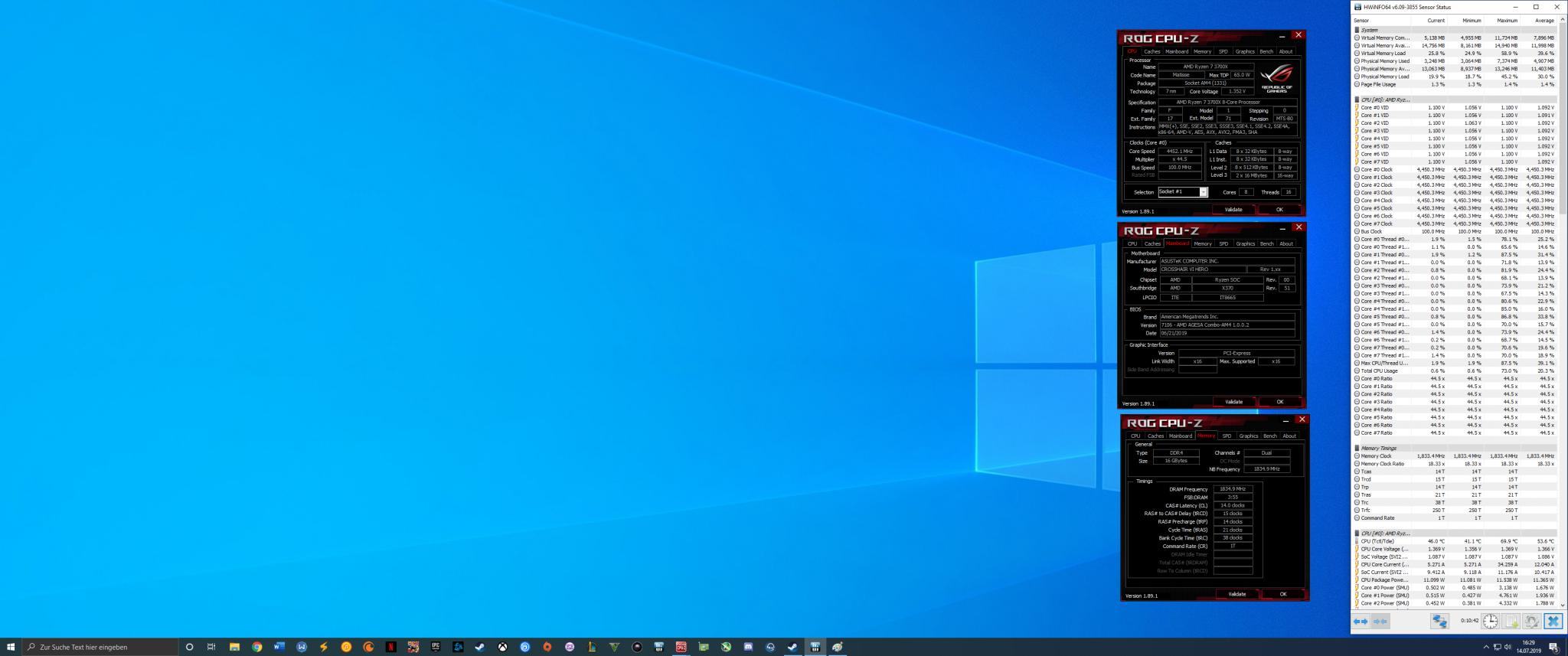Viewport: 1568px width, 656px height.
Task: Switch to Caches tab in top CPU-Z window
Action: tap(1152, 52)
